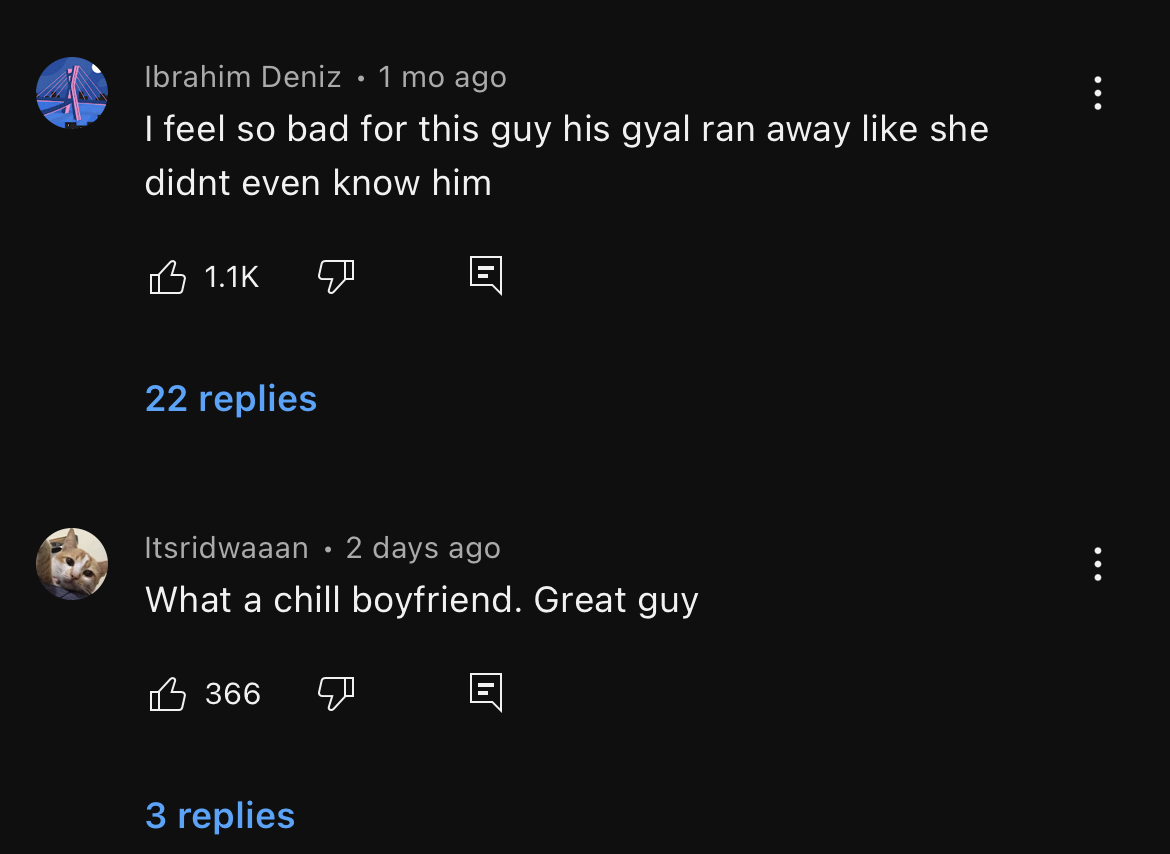Select the 'I feel so bad' comment text

click(567, 155)
